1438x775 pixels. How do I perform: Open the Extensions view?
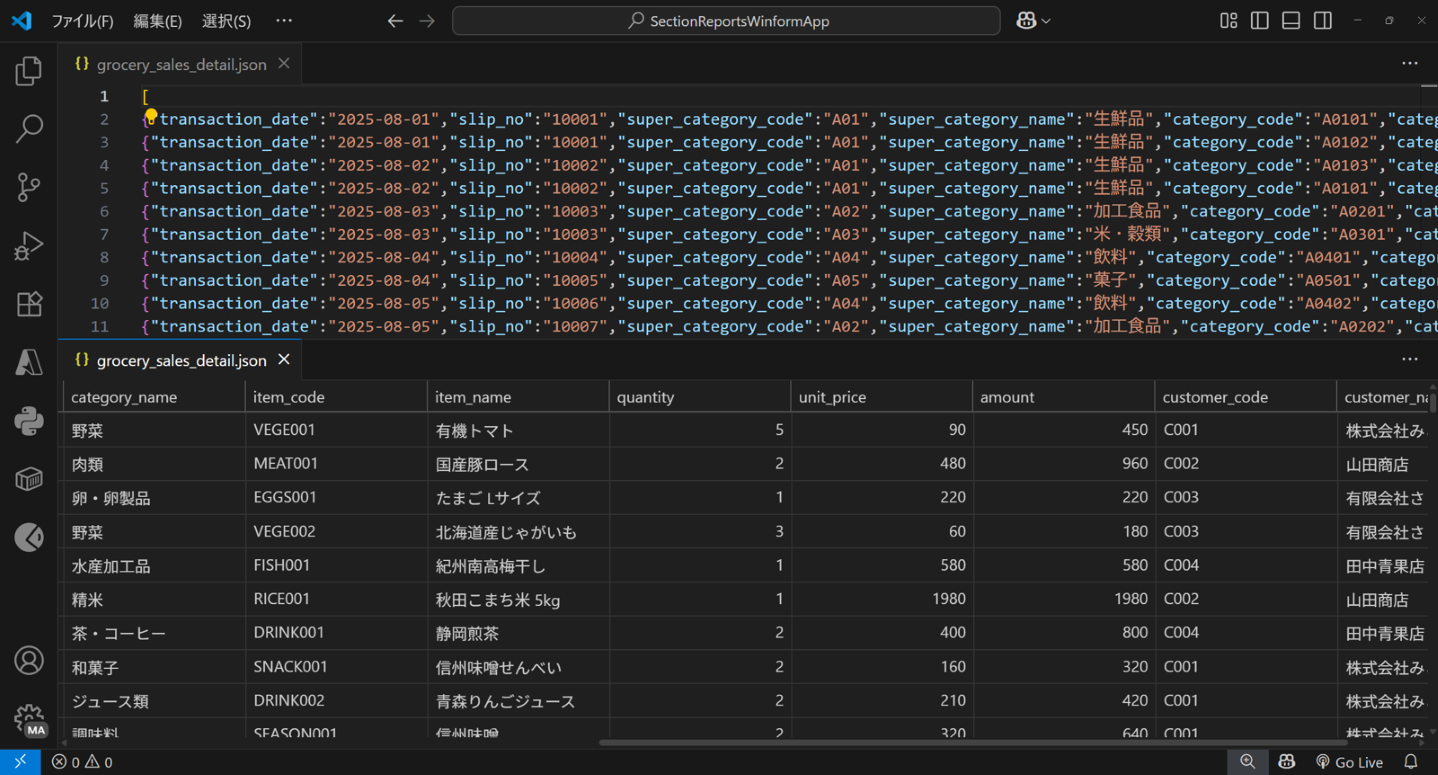[29, 304]
